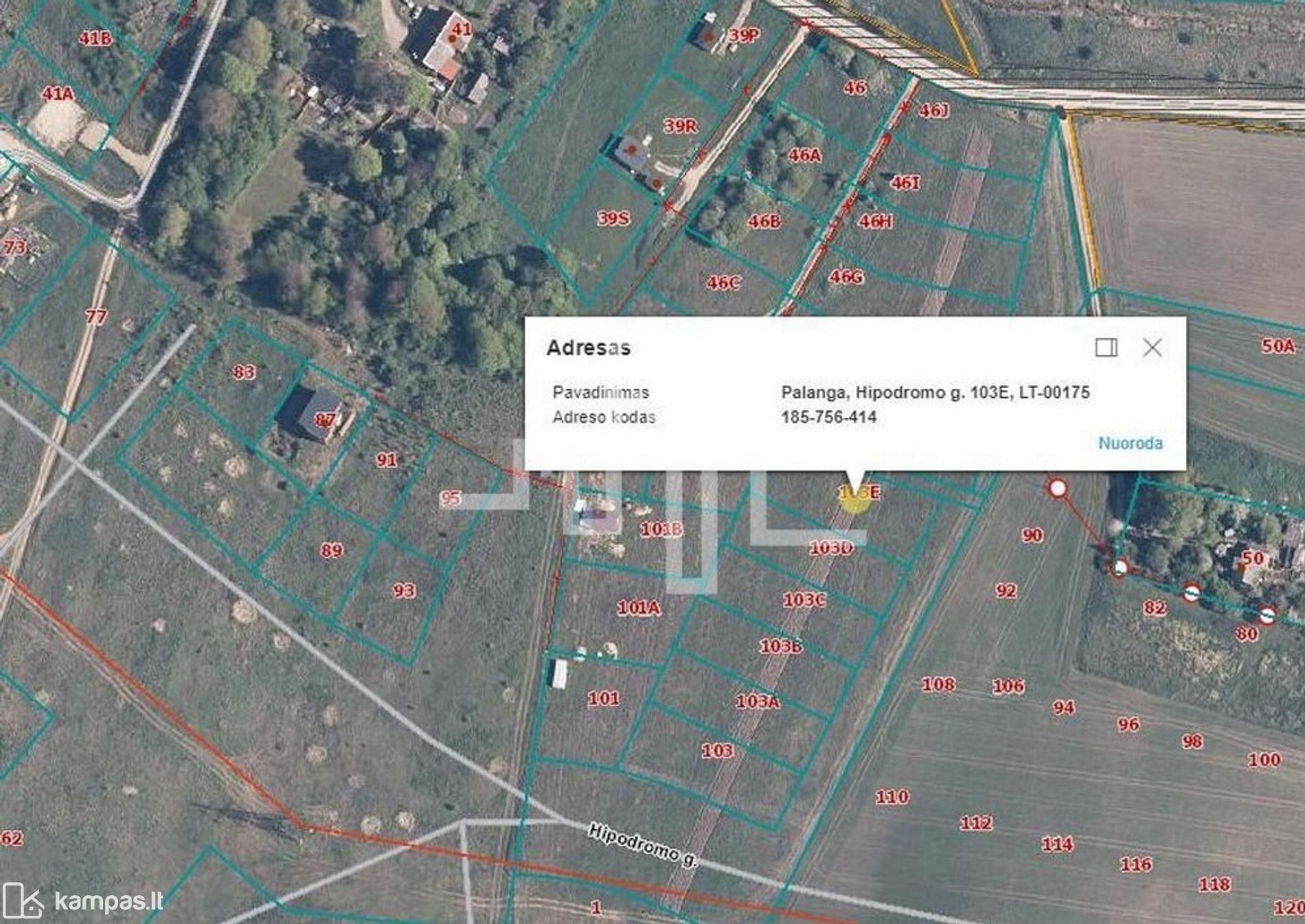Screen dimensions: 1305x924
Task: Click parcel label 103A
Action: pyautogui.click(x=758, y=701)
